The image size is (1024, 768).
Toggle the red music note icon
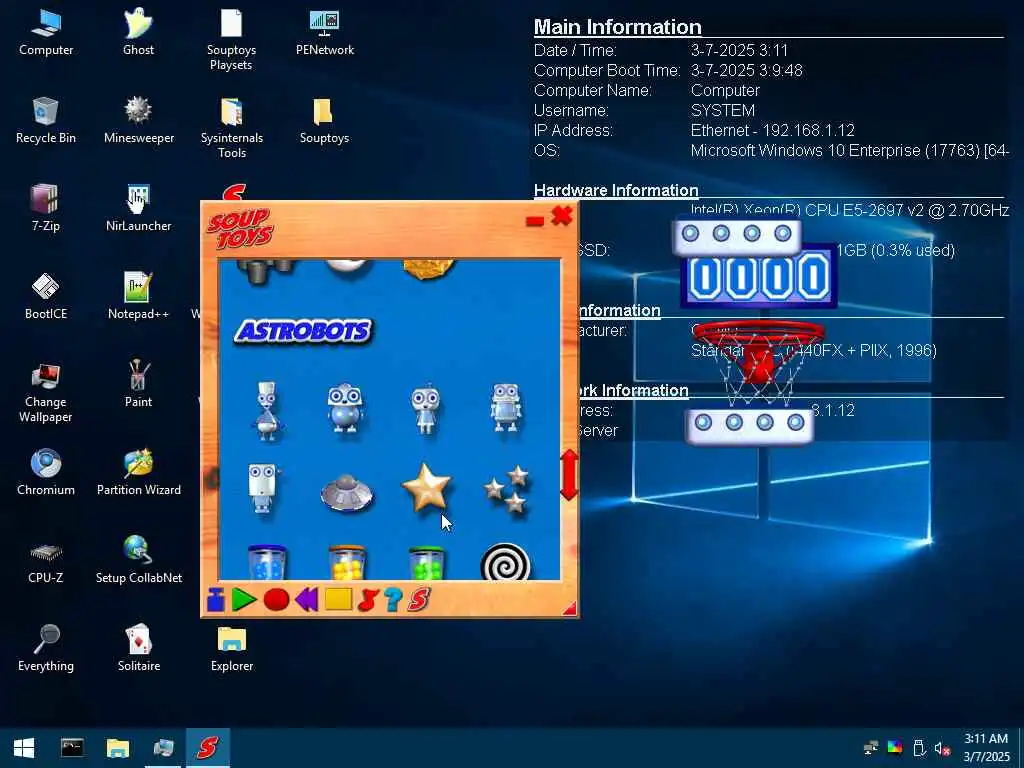tap(368, 600)
